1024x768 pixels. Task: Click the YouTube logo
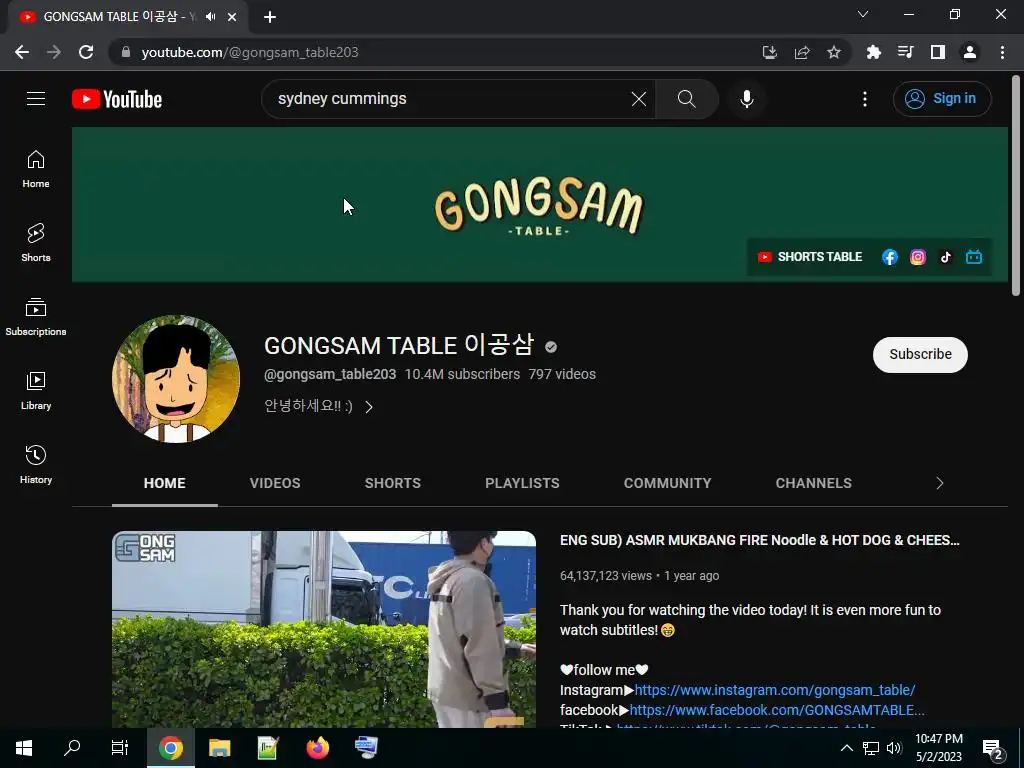point(117,99)
